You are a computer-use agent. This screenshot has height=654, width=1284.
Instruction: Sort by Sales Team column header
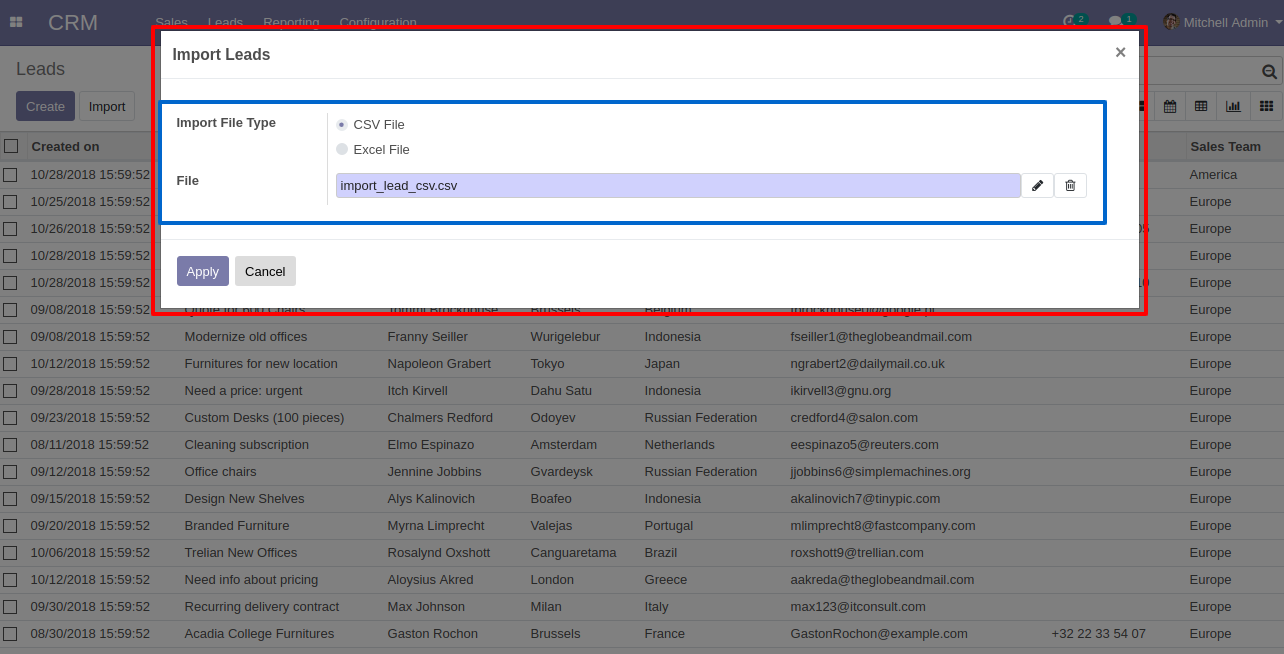[x=1225, y=146]
